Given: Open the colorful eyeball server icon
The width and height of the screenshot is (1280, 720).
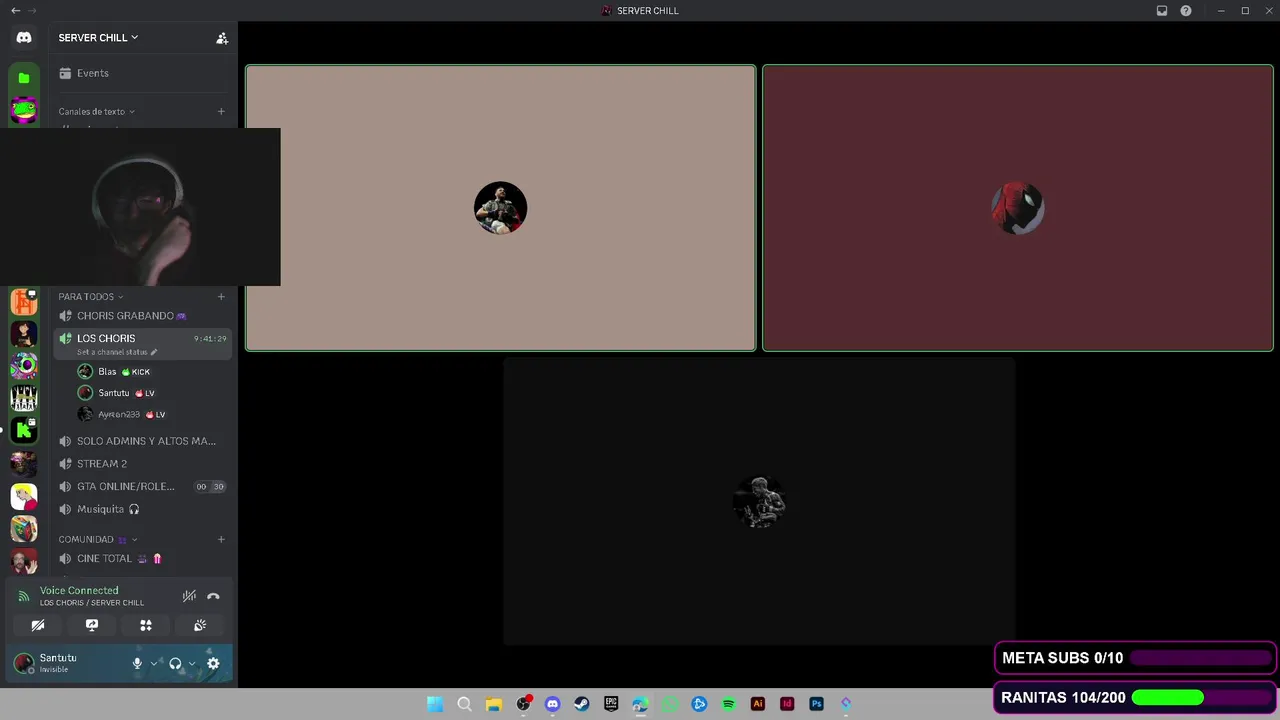Looking at the screenshot, I should tap(24, 366).
